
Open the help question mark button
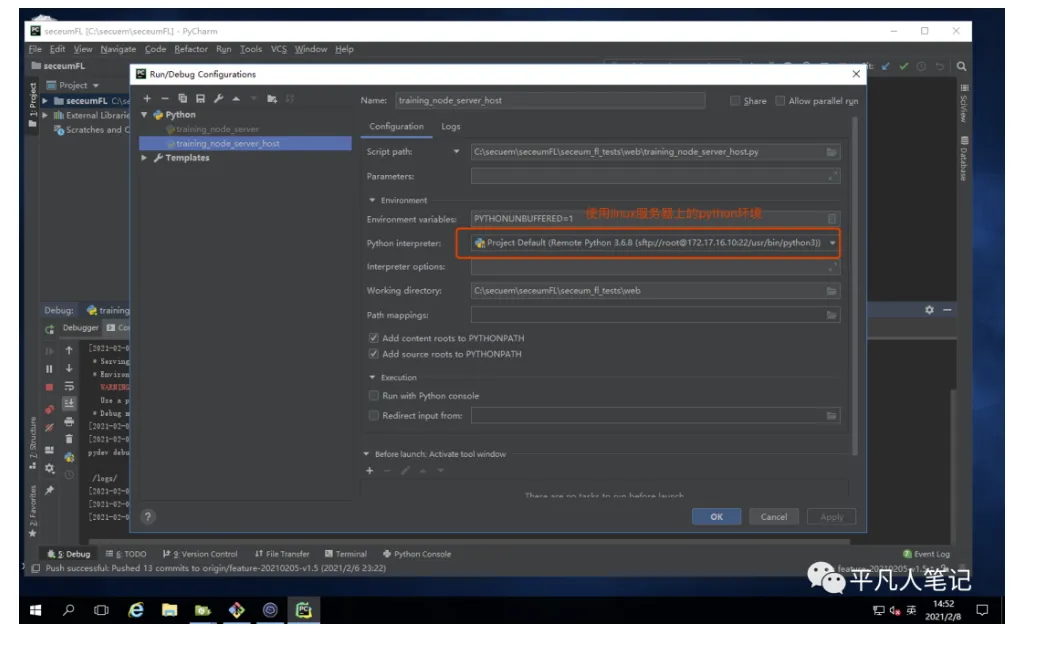pos(148,516)
